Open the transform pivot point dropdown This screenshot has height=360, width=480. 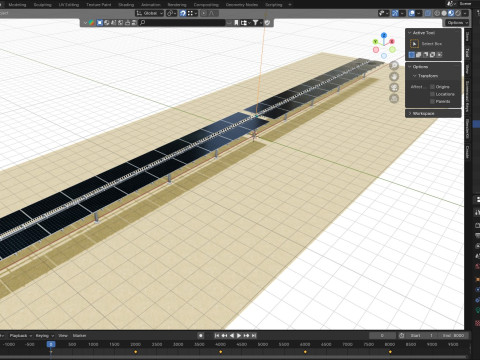point(171,13)
